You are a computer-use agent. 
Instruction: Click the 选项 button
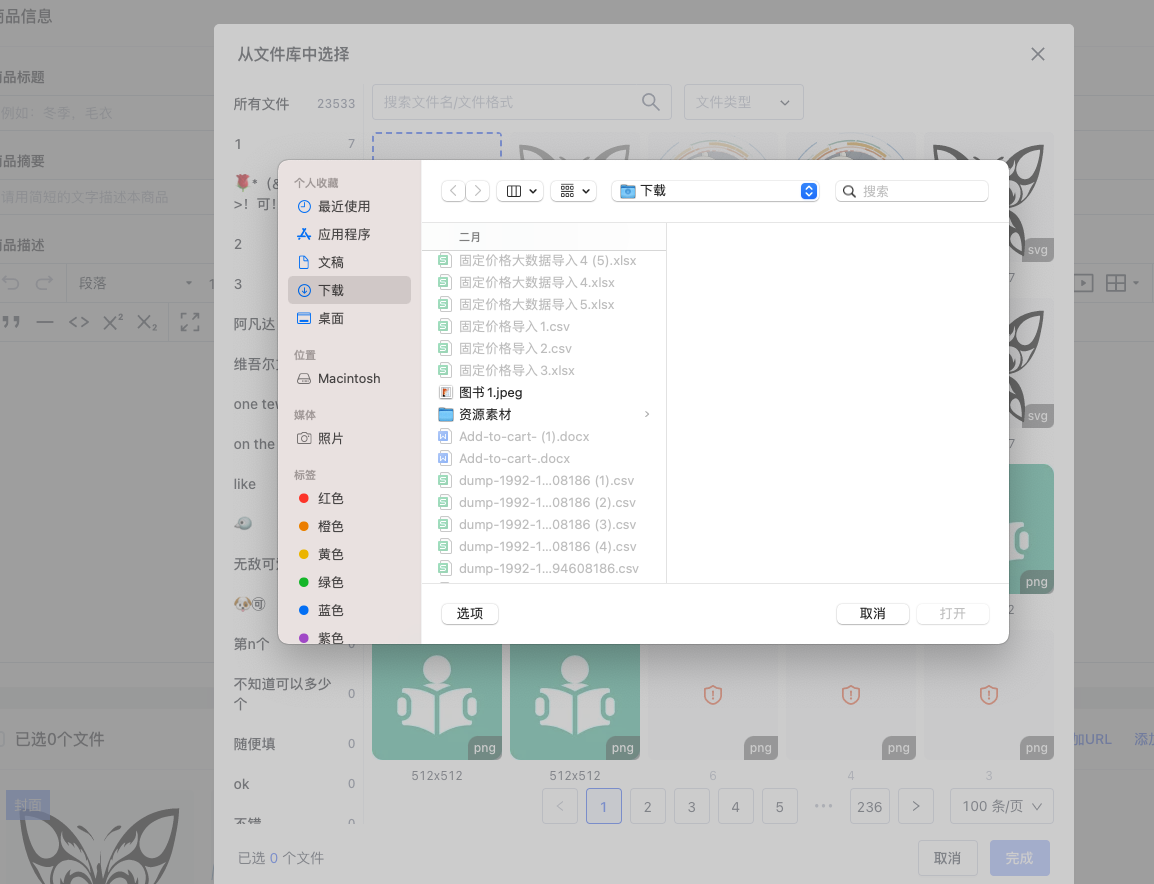click(470, 614)
